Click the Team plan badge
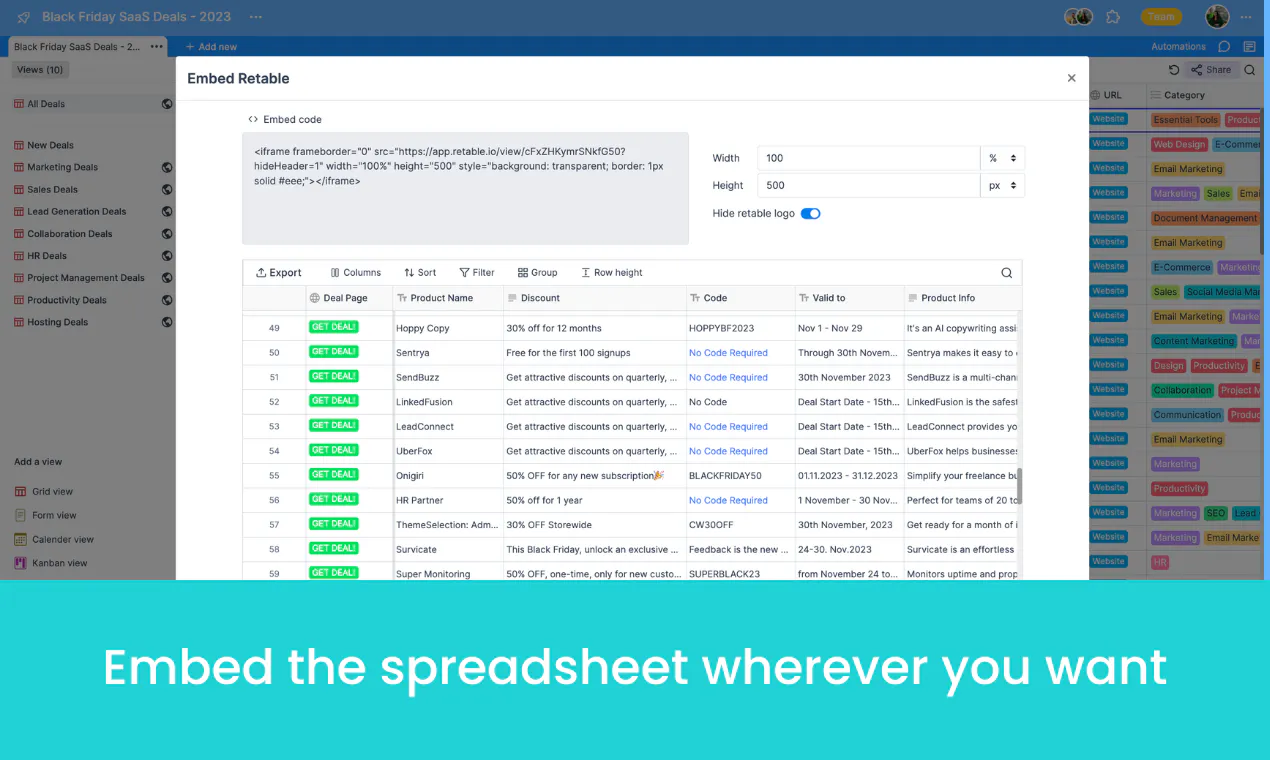Viewport: 1270px width, 760px height. [x=1161, y=17]
